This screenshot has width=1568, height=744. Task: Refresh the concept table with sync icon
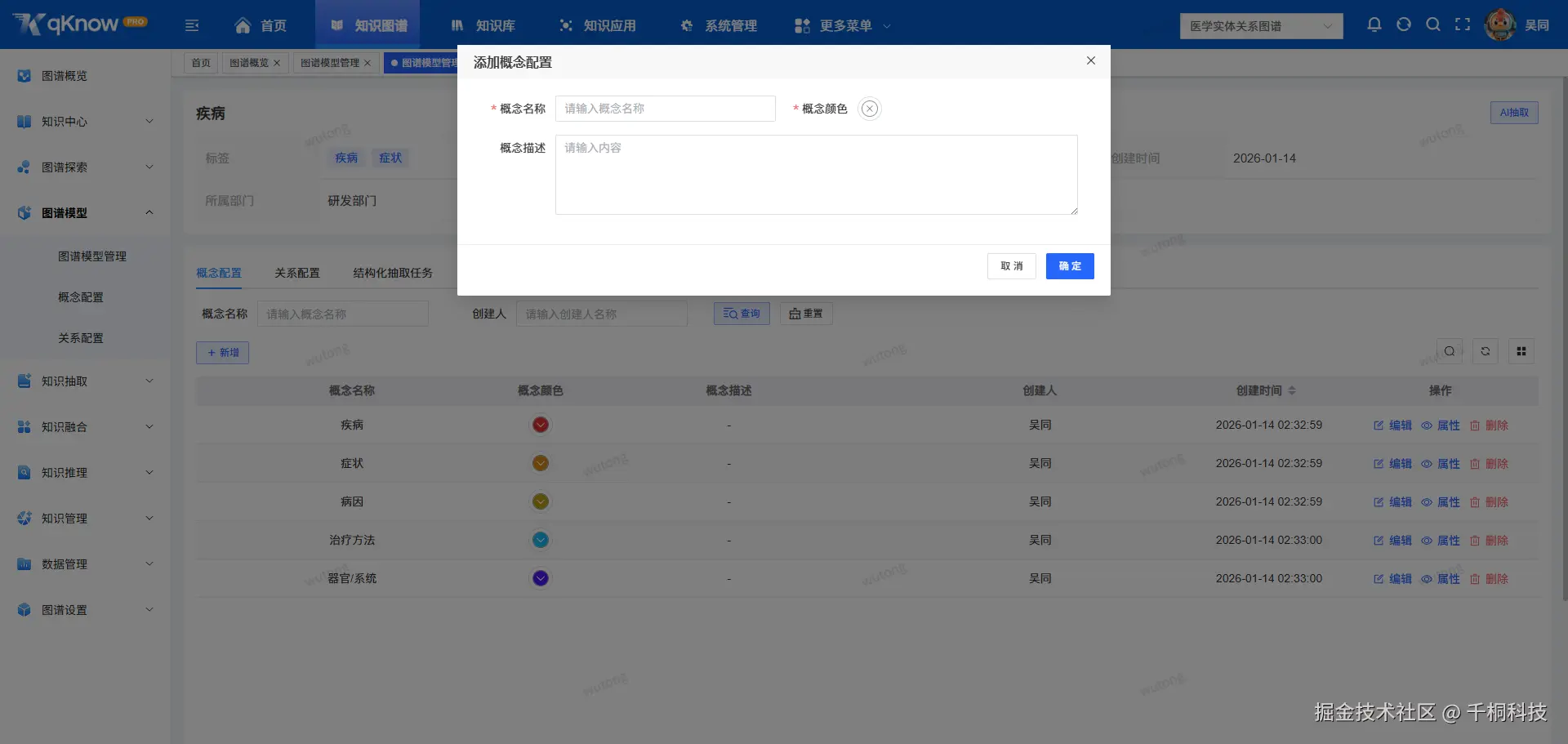click(x=1486, y=351)
